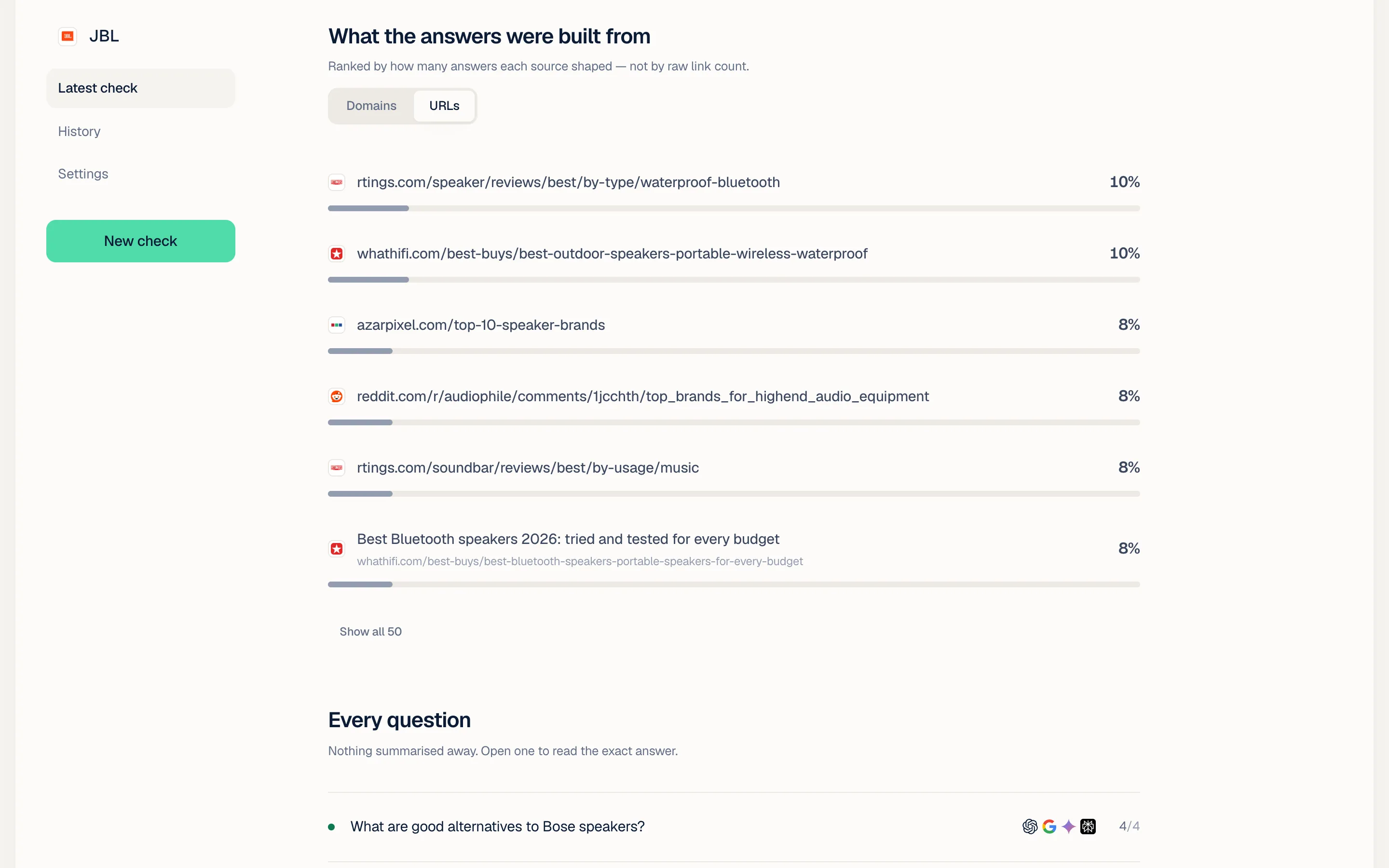Screen dimensions: 1389x868
Task: Start a New check
Action: point(141,241)
